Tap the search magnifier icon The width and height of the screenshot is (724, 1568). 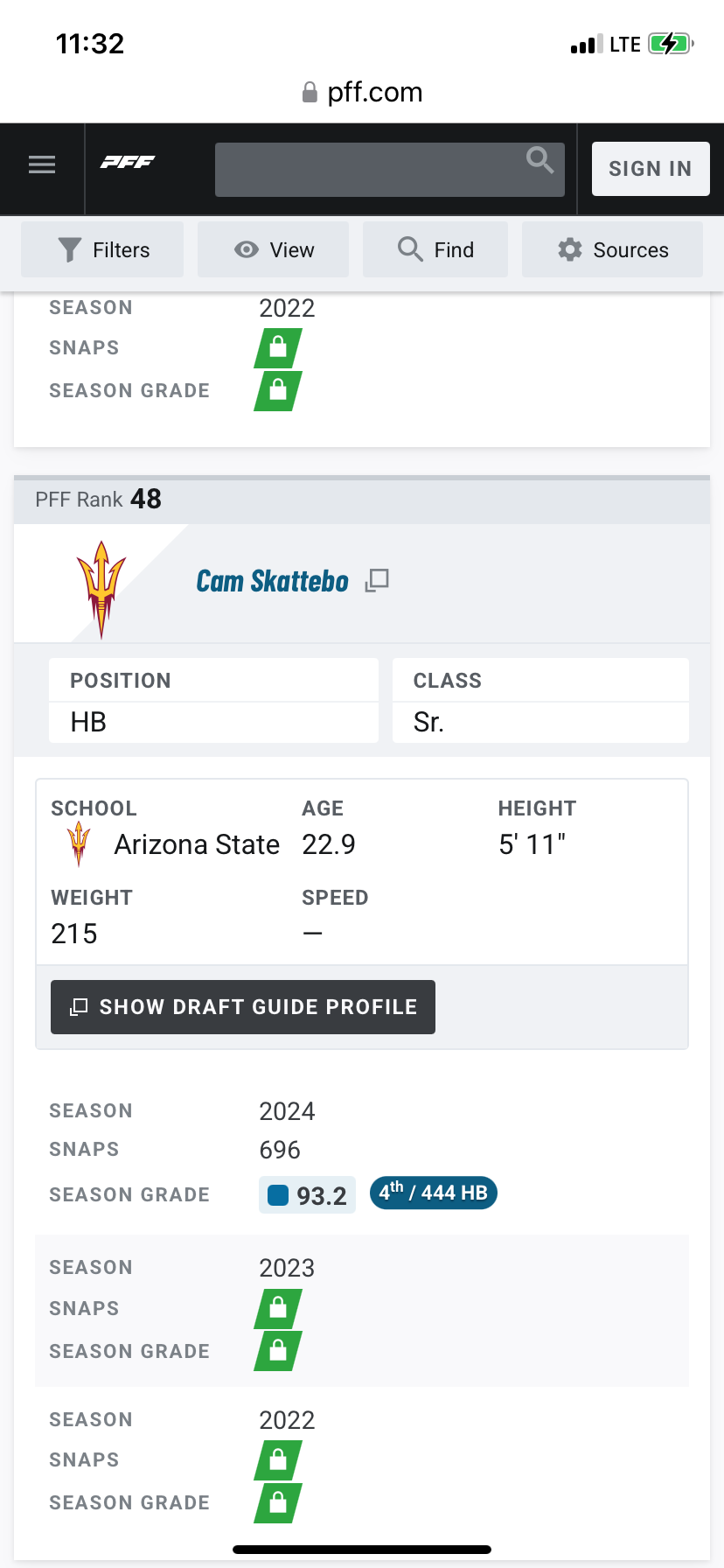pos(540,160)
